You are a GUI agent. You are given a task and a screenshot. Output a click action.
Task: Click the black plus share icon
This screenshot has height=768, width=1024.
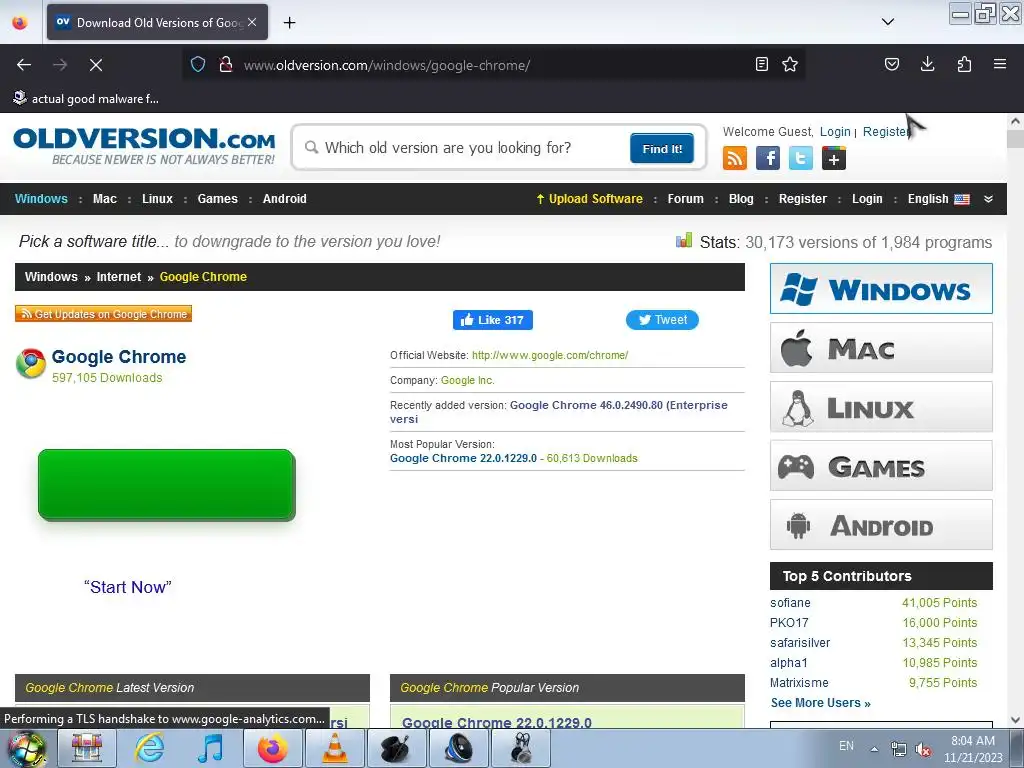click(834, 158)
